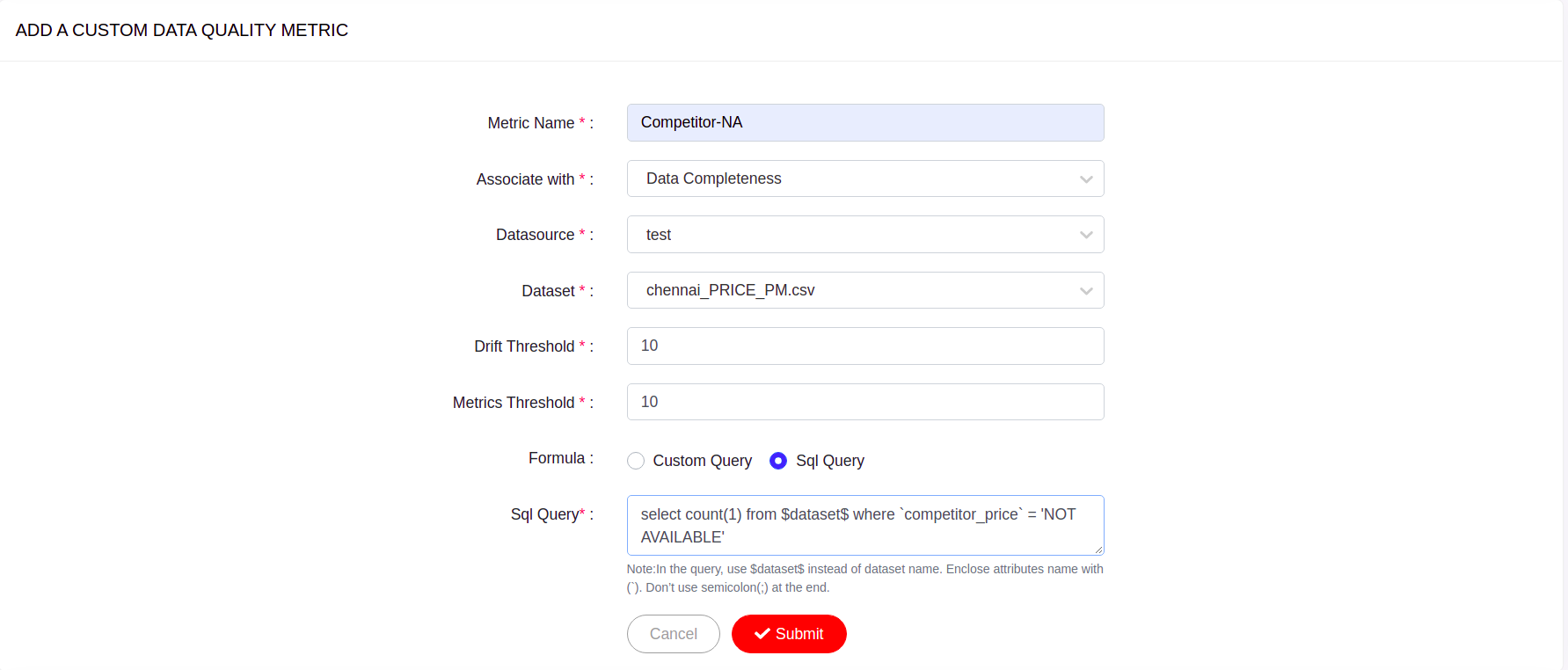Click the resize handle of Sql Query textarea

pyautogui.click(x=1098, y=550)
